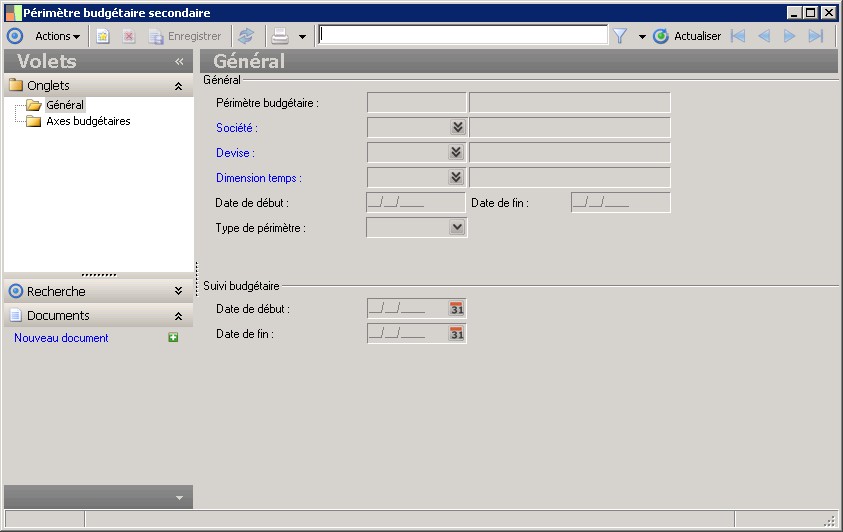Open calendar for Suivi budgétaire Date de début
Screen dimensions: 843x532
point(457,309)
